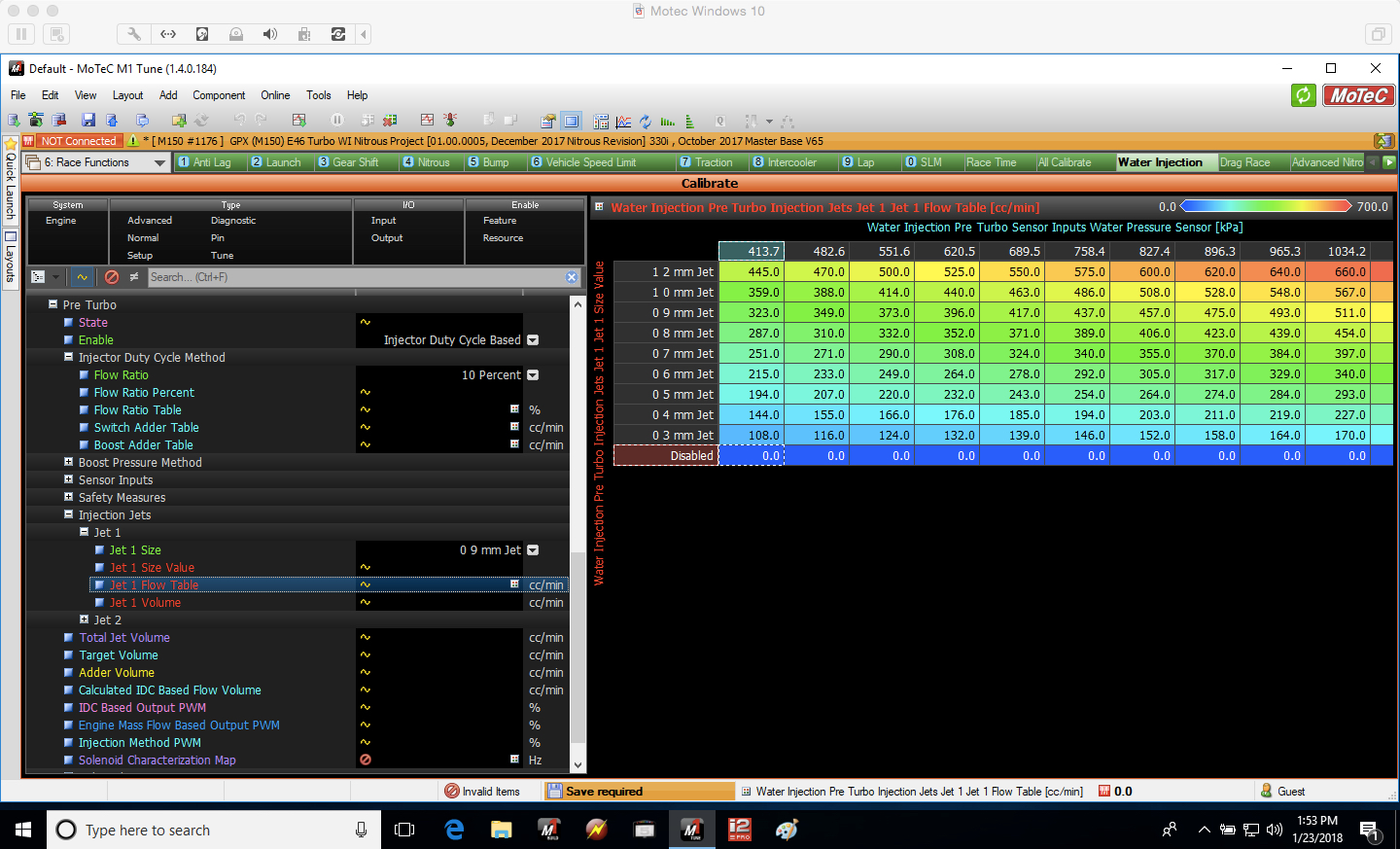Viewport: 1400px width, 849px height.
Task: Click the blue circular arrows sync toolbar icon
Action: point(646,122)
